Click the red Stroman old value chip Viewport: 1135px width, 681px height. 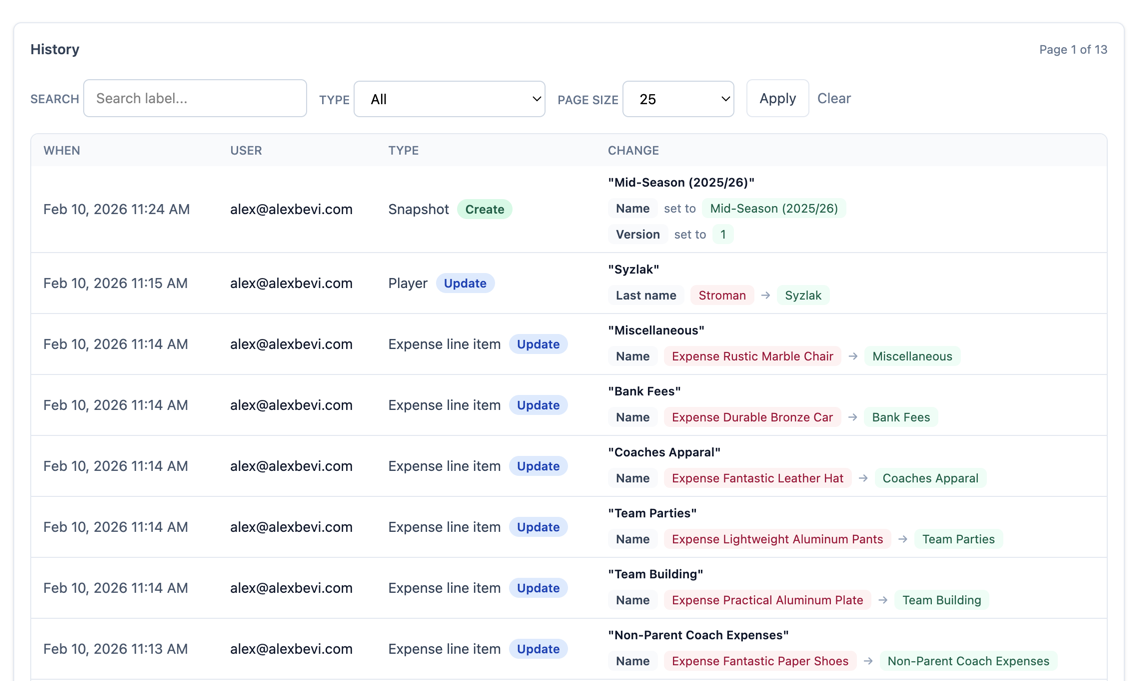(x=722, y=296)
